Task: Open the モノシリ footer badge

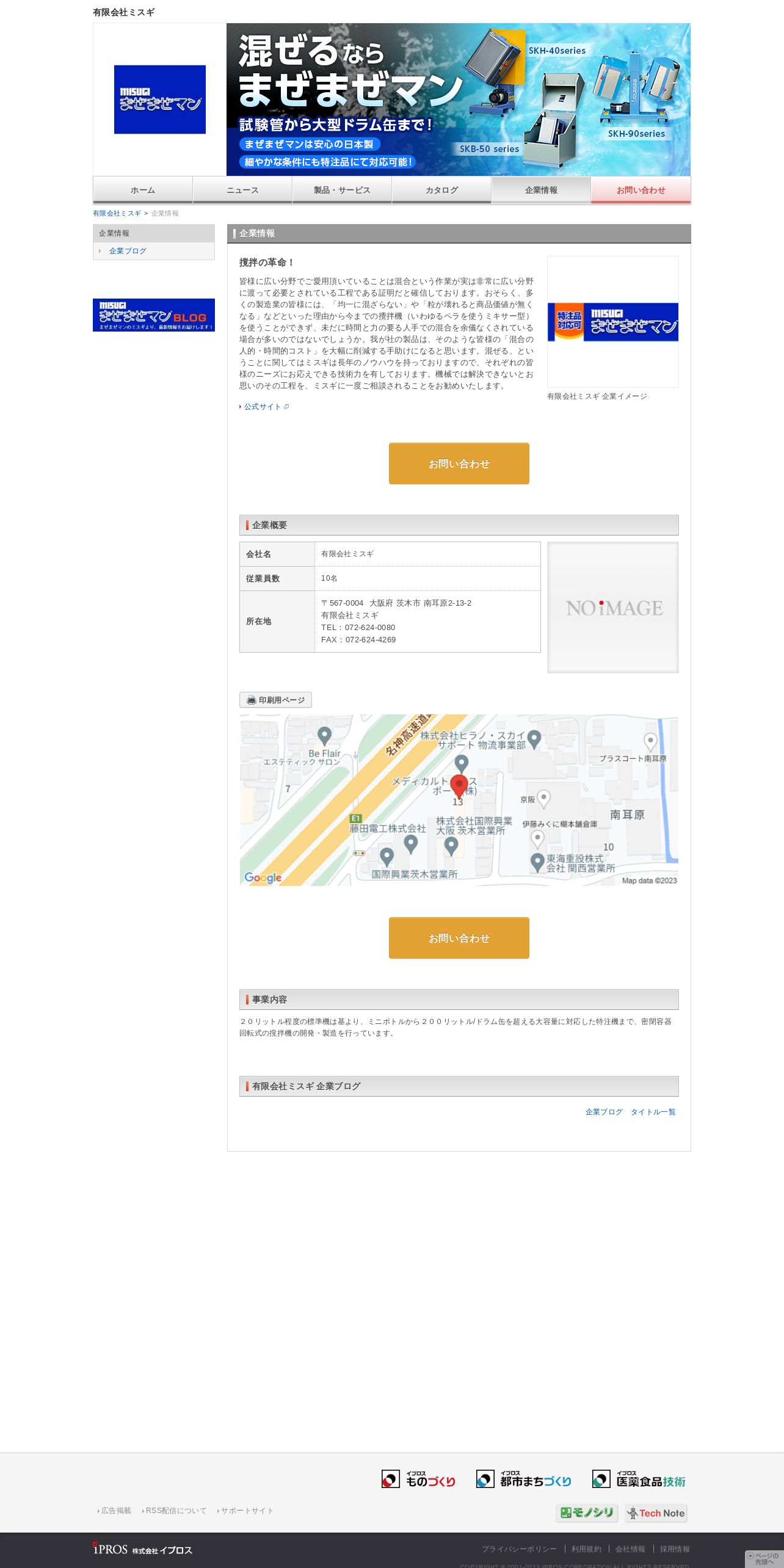Action: [x=587, y=1512]
